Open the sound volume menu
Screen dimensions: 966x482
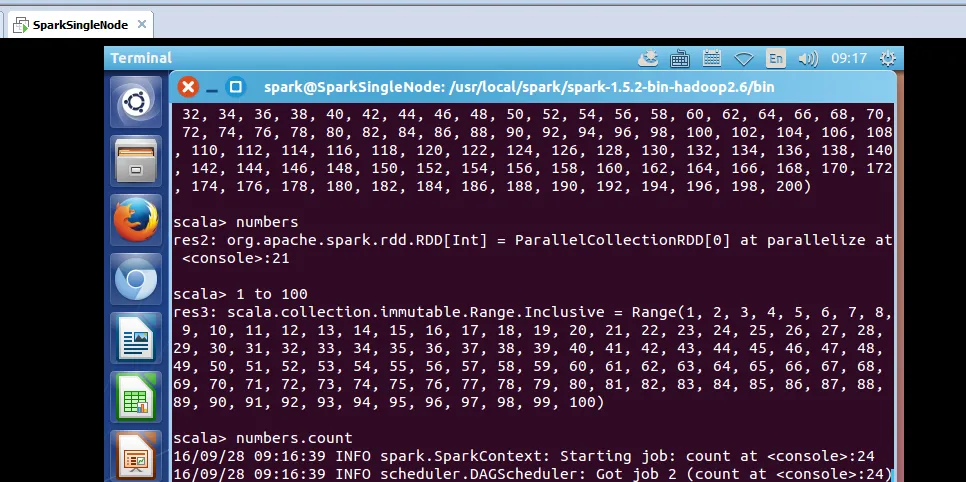pos(808,59)
